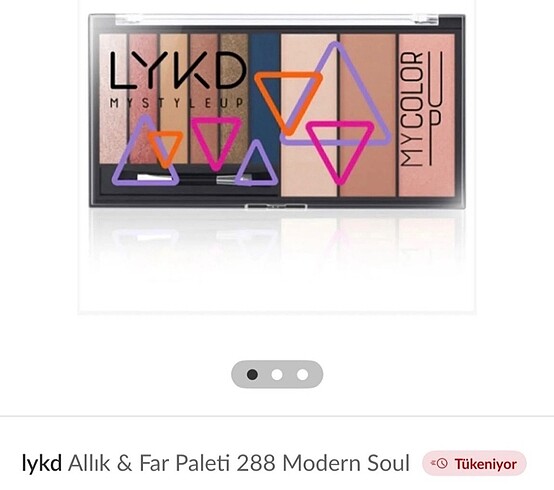Screen dimensions: 554x490
Task: Open the lykd brand link
Action: [42, 463]
